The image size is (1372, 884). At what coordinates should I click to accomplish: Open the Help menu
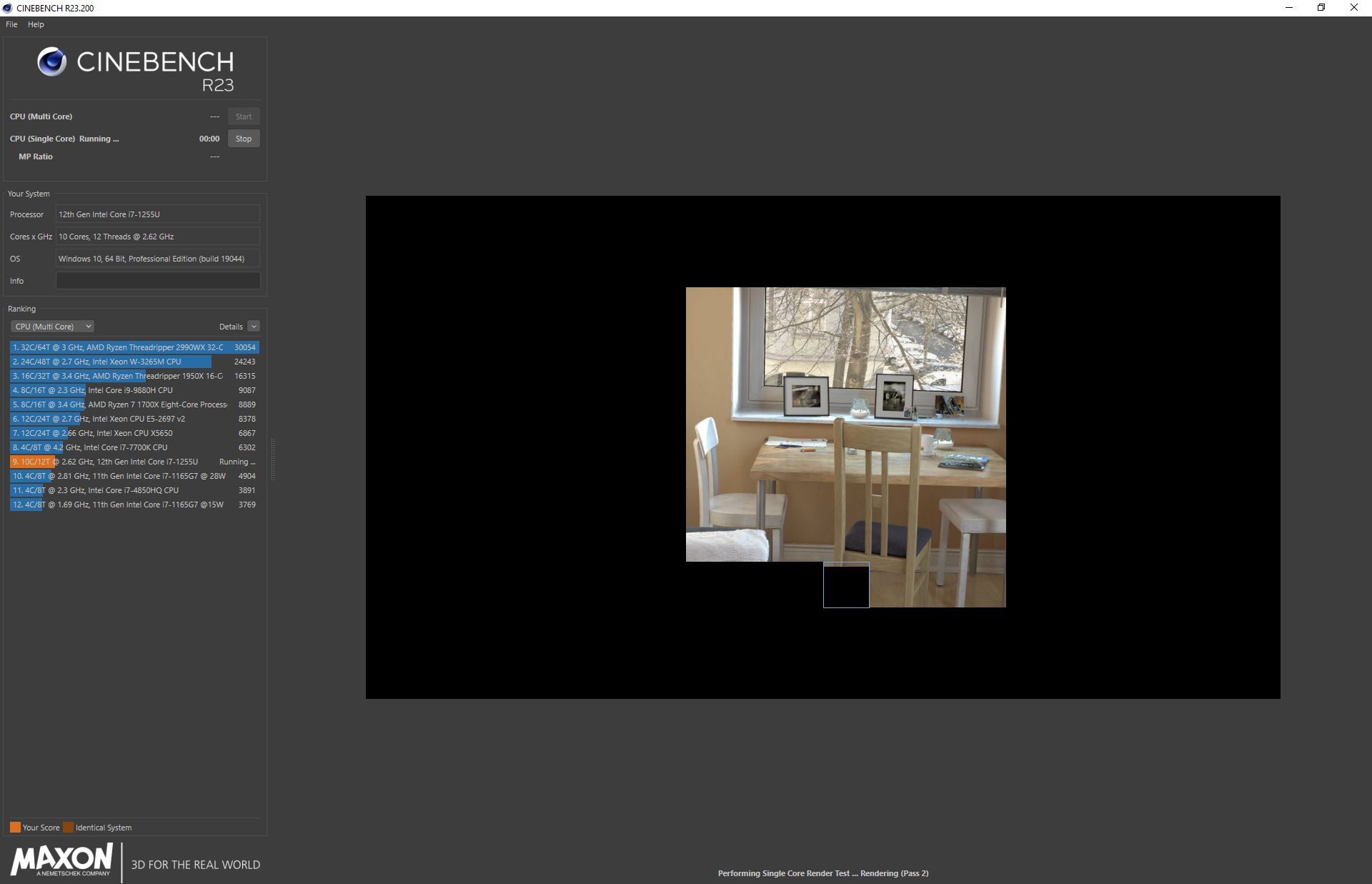pyautogui.click(x=36, y=24)
